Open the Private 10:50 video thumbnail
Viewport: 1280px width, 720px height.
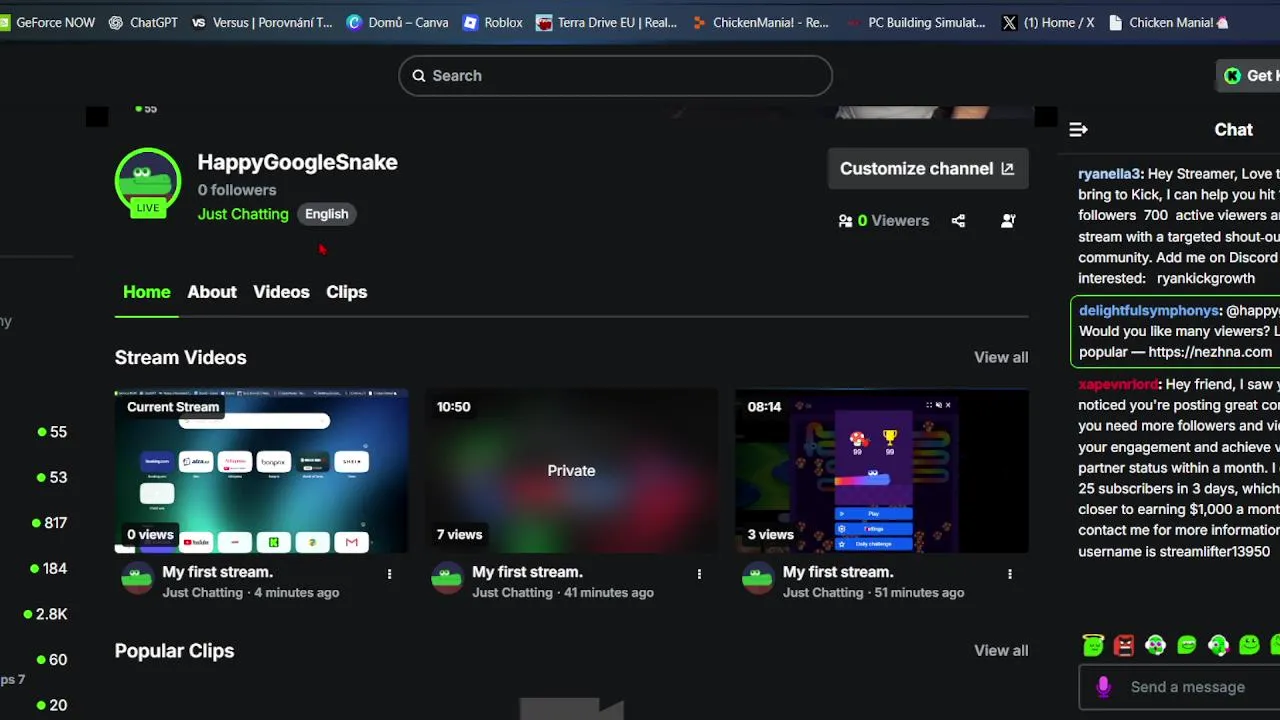click(x=572, y=471)
